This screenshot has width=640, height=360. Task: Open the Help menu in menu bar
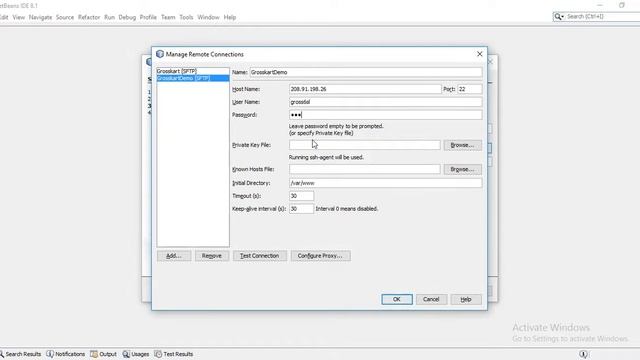tap(230, 17)
